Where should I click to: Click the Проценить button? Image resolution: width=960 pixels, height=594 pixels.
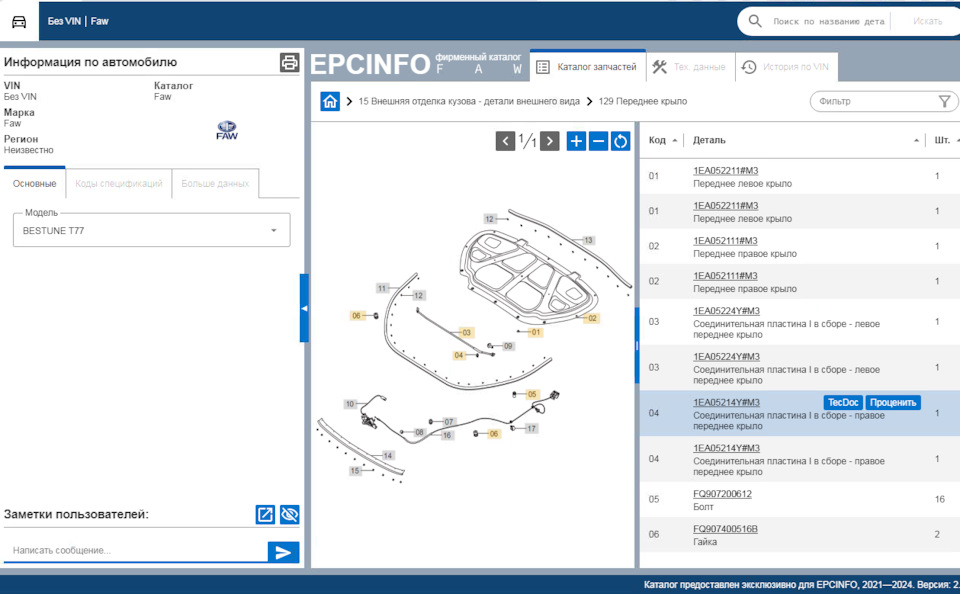tap(892, 402)
